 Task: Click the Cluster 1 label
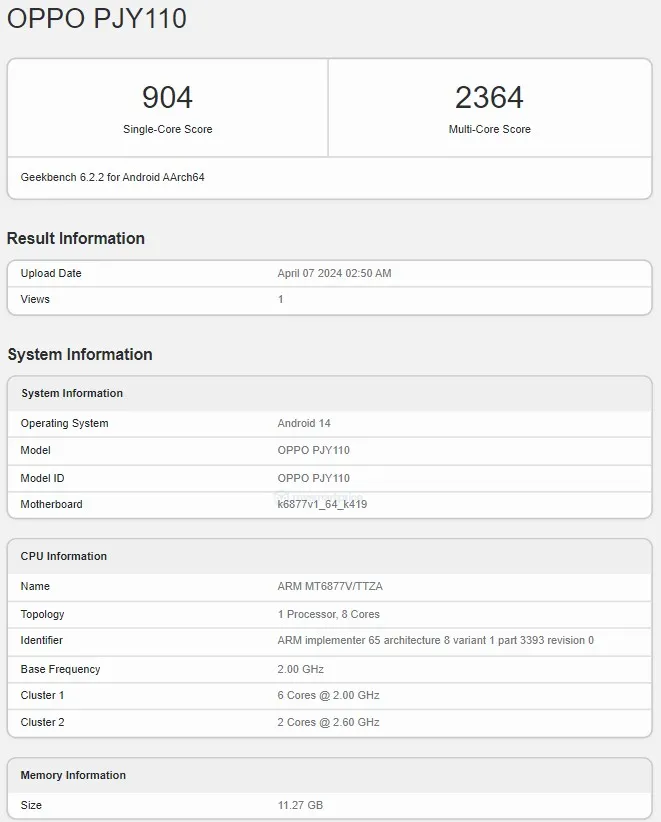click(42, 695)
